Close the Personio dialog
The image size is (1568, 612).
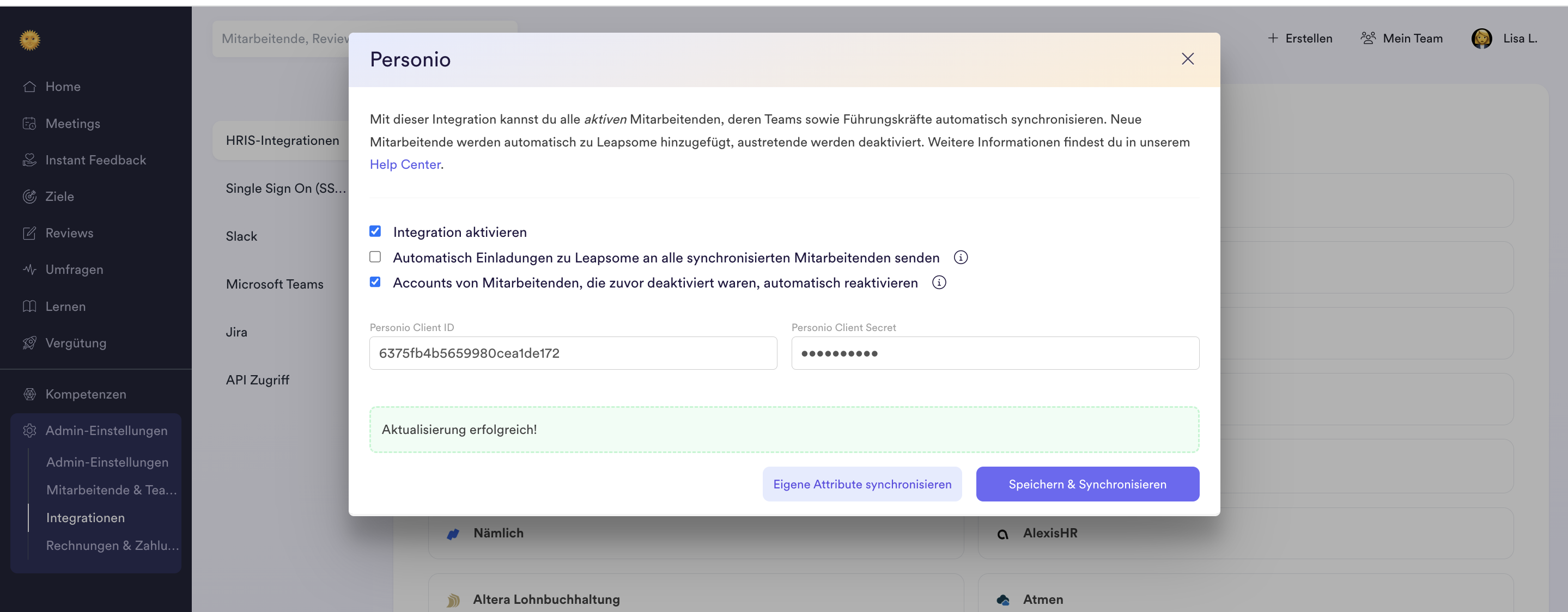click(x=1188, y=59)
